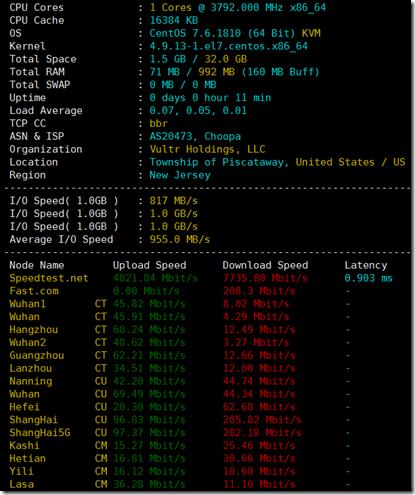Select Wuhan1 upload '45.82 Mbit/s'
The image size is (415, 495).
149,304
